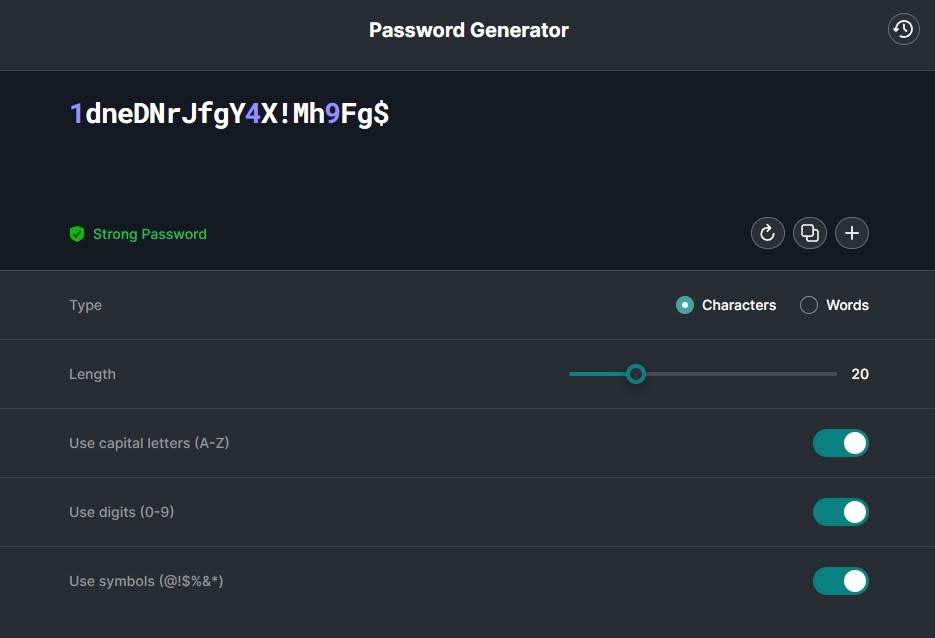Click the Length slider handle

[x=636, y=374]
